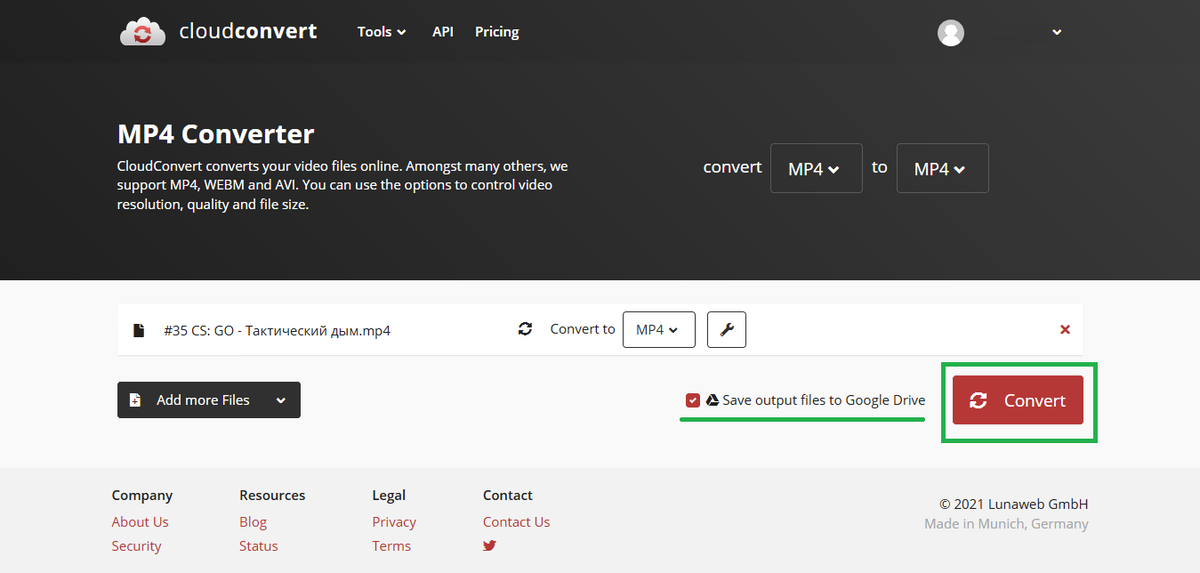Click the CloudConvert cloud logo icon

point(143,32)
